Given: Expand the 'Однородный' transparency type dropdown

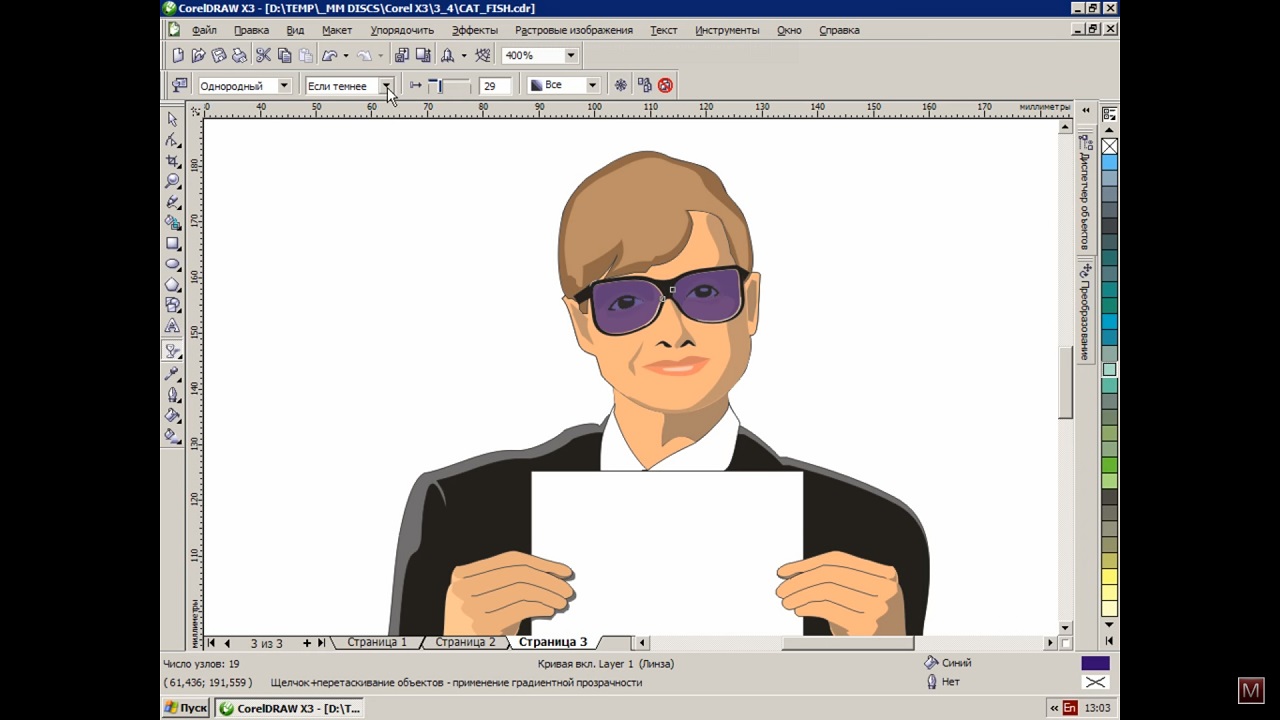Looking at the screenshot, I should tap(284, 86).
